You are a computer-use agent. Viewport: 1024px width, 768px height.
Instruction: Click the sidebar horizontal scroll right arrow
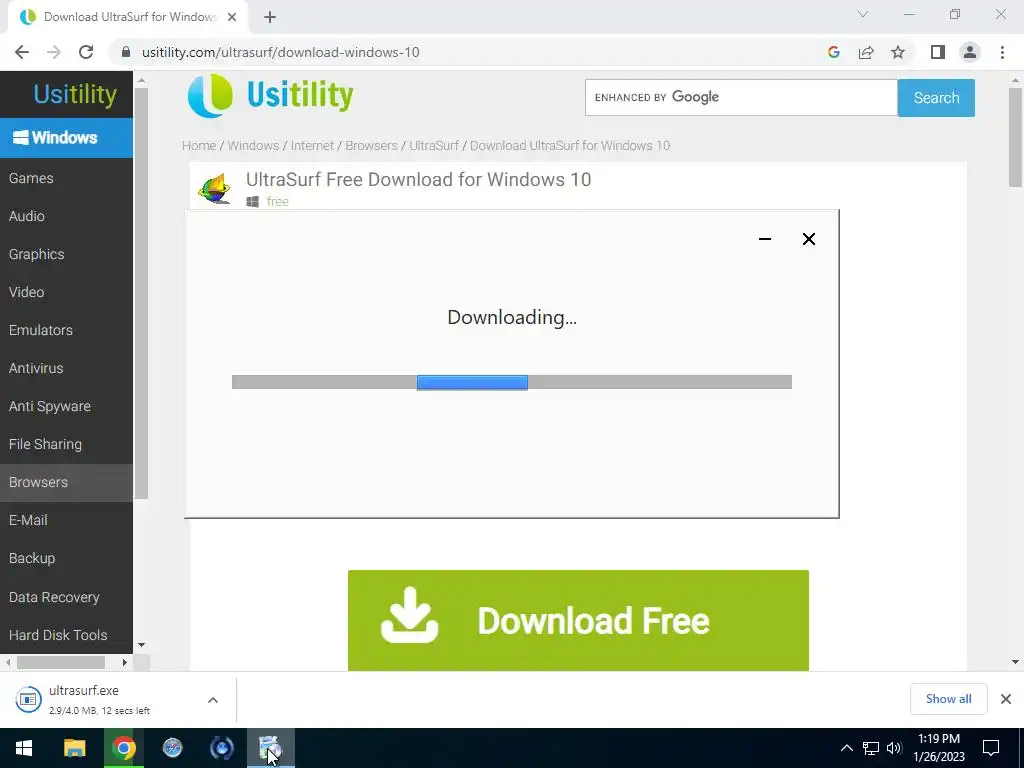124,662
